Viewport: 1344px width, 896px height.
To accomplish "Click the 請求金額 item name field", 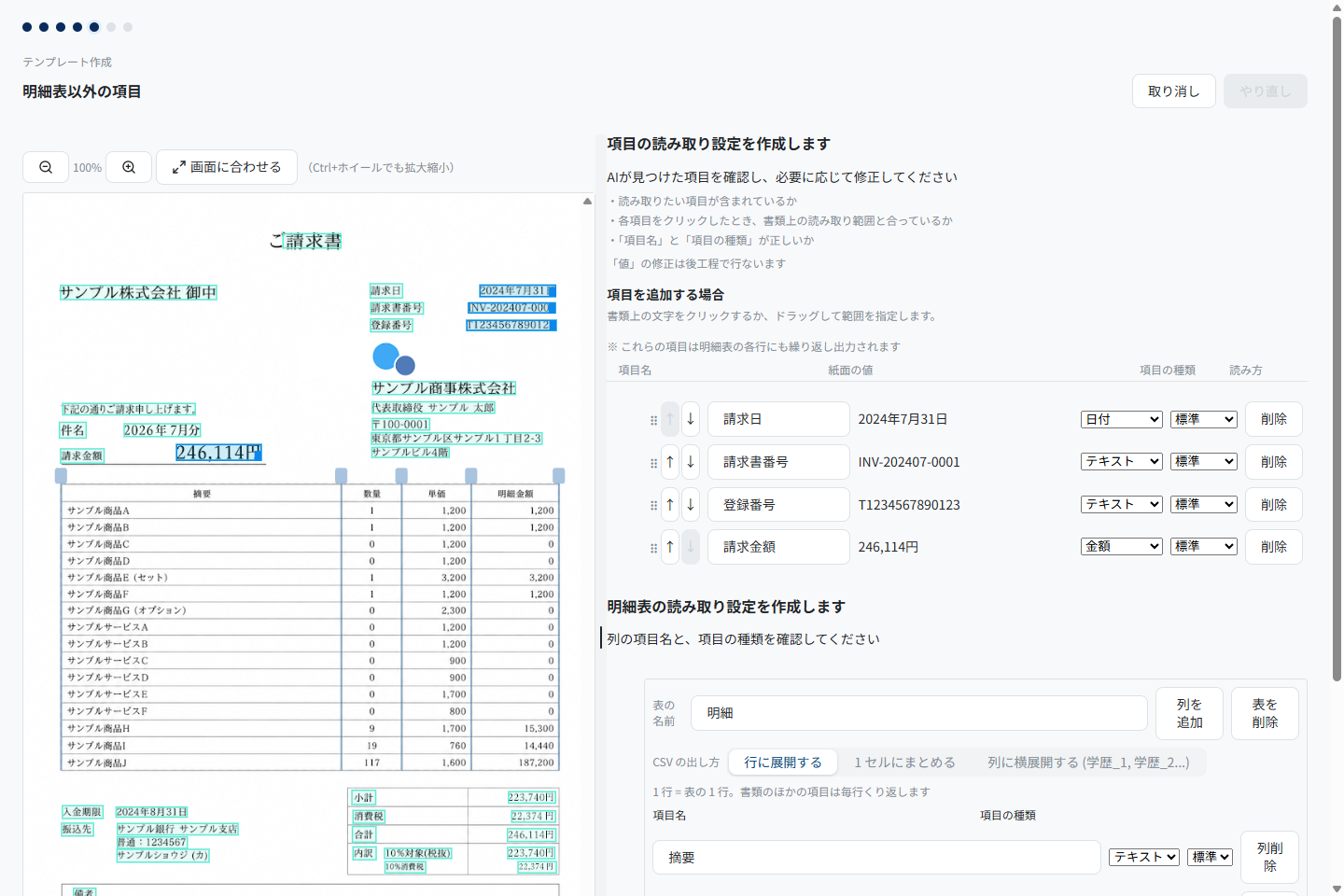I will point(778,547).
